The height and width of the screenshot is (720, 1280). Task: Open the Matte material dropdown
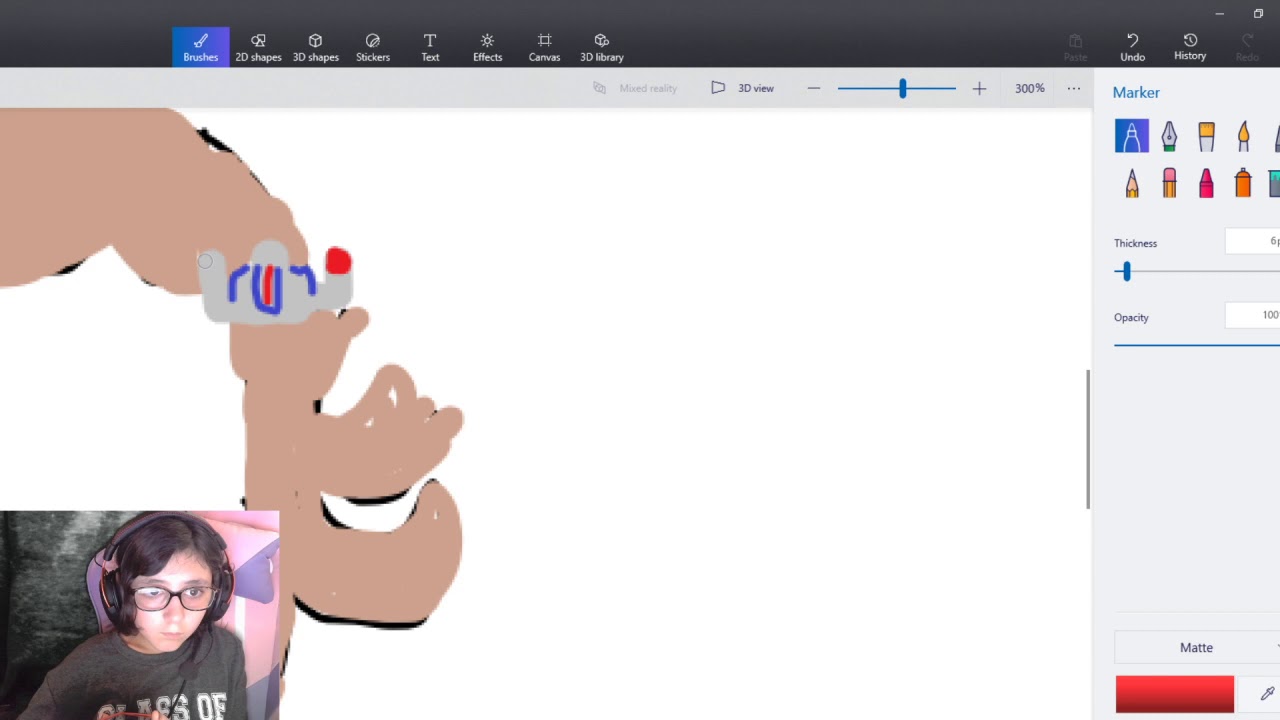point(1197,648)
